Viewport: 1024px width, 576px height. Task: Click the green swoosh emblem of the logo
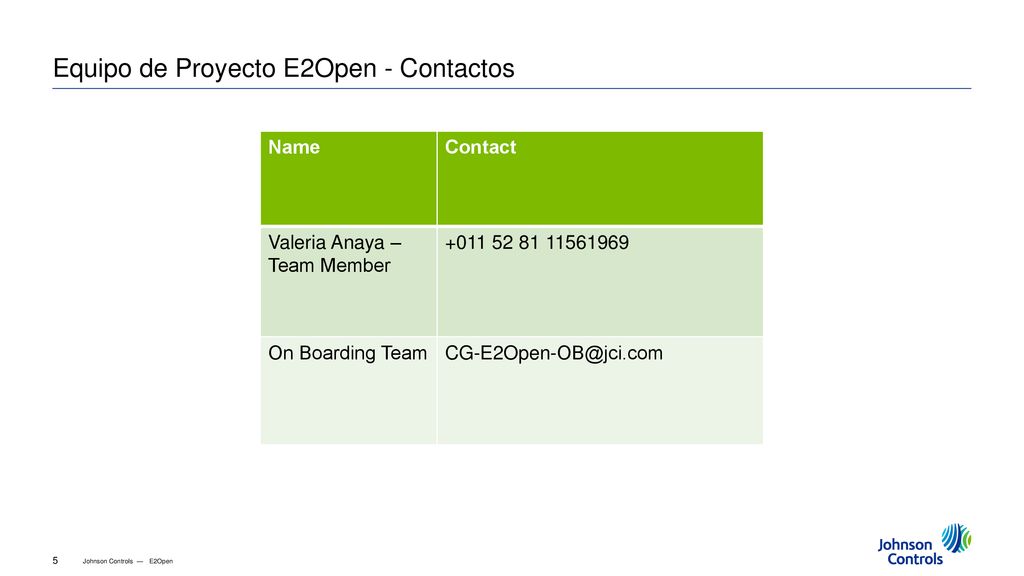point(956,537)
